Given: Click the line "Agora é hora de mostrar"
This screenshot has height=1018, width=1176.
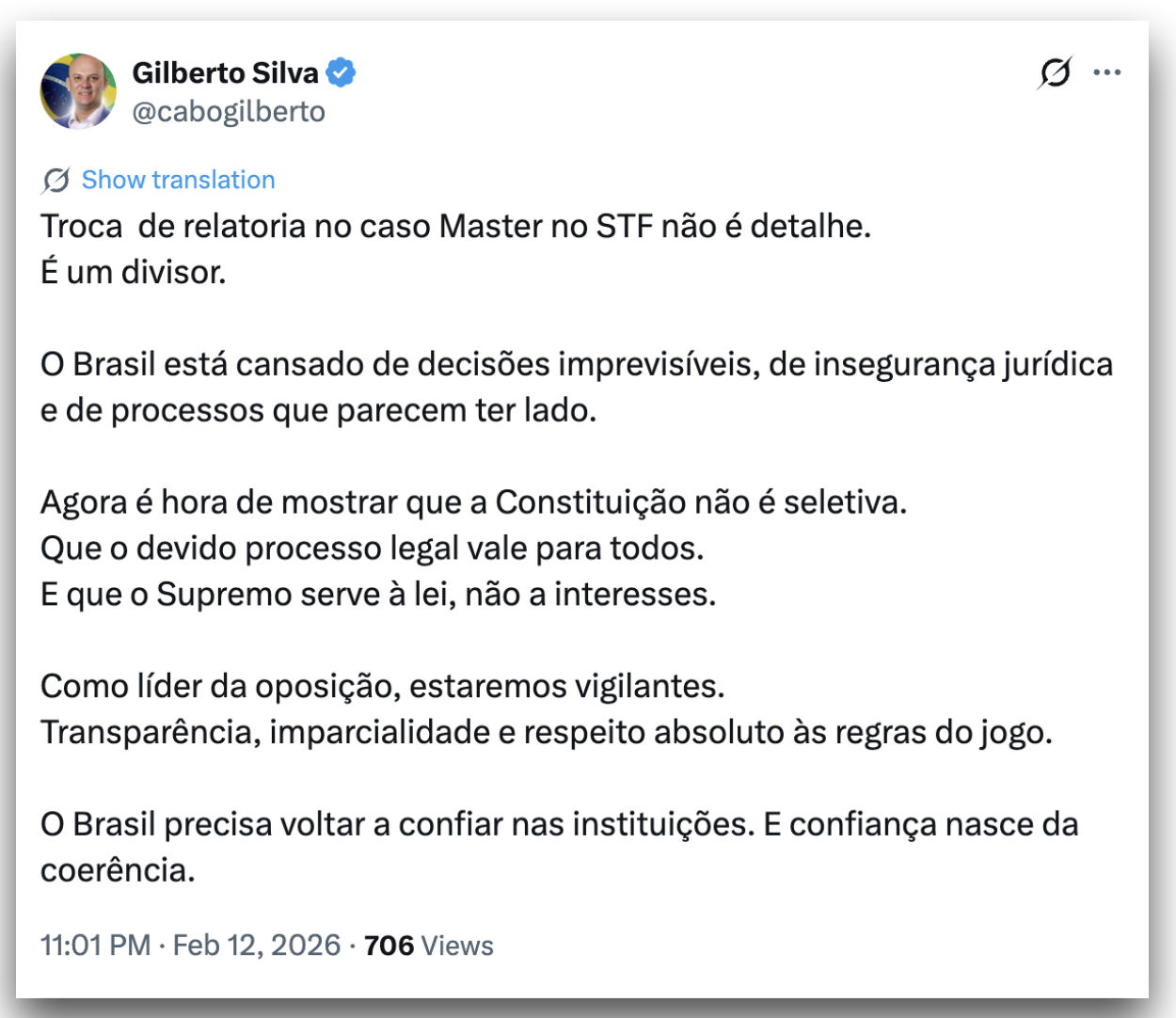Looking at the screenshot, I should pyautogui.click(x=473, y=501).
